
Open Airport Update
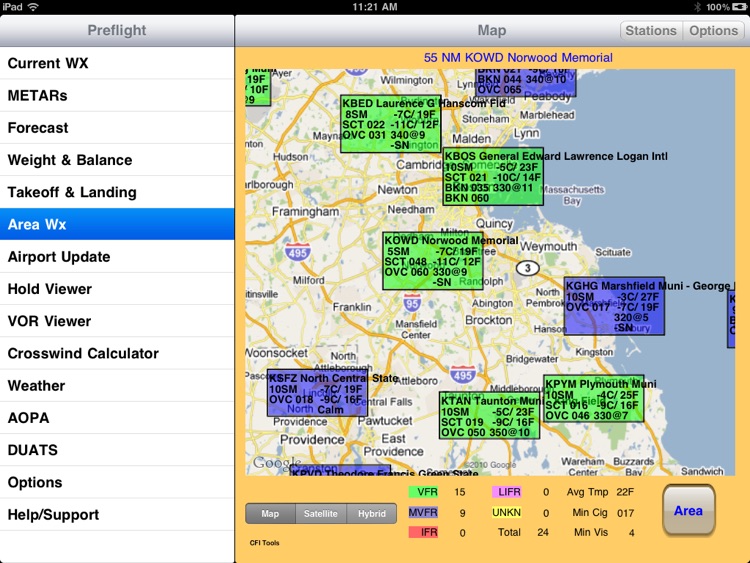tap(117, 257)
